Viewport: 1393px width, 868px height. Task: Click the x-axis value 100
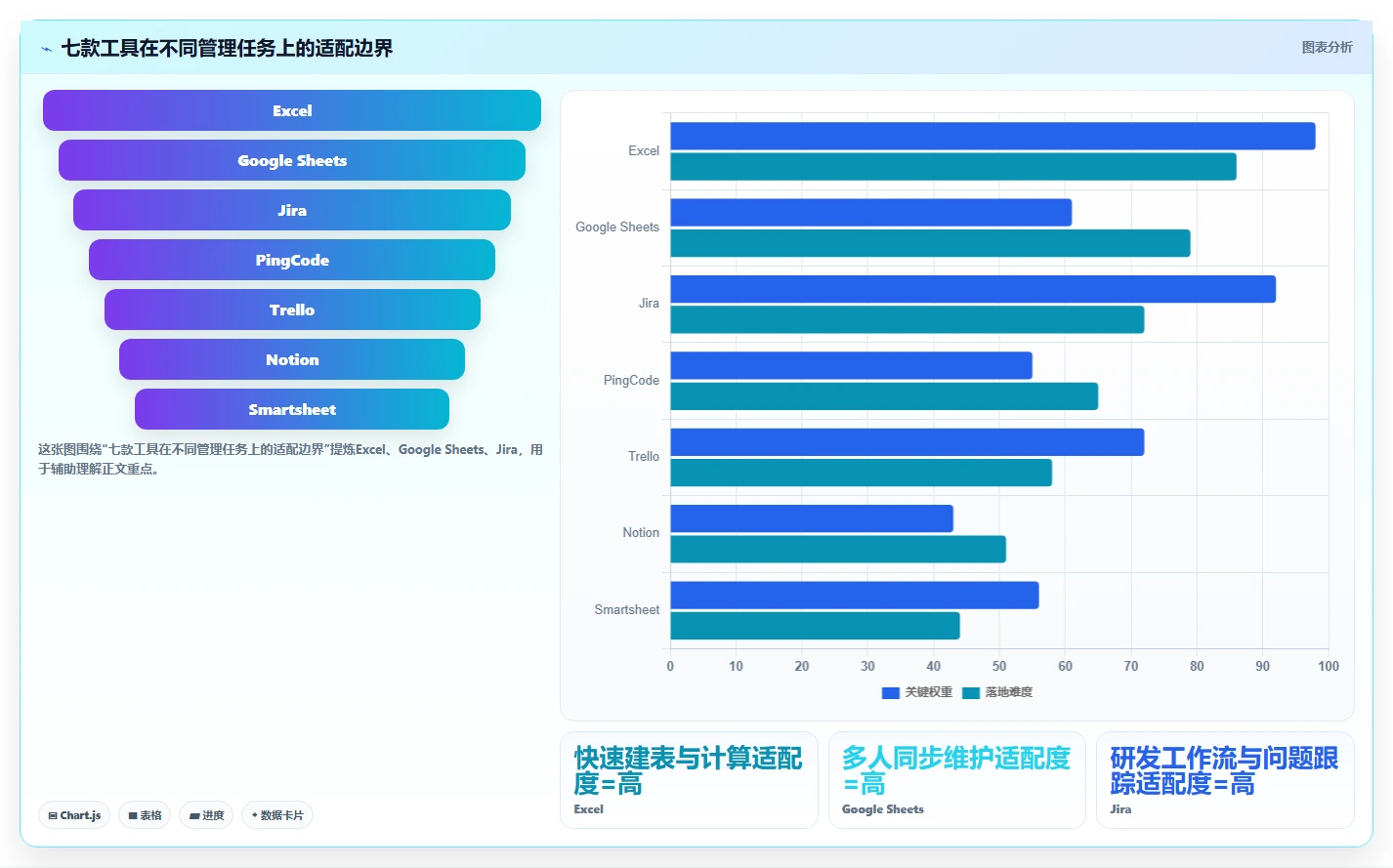[1329, 666]
